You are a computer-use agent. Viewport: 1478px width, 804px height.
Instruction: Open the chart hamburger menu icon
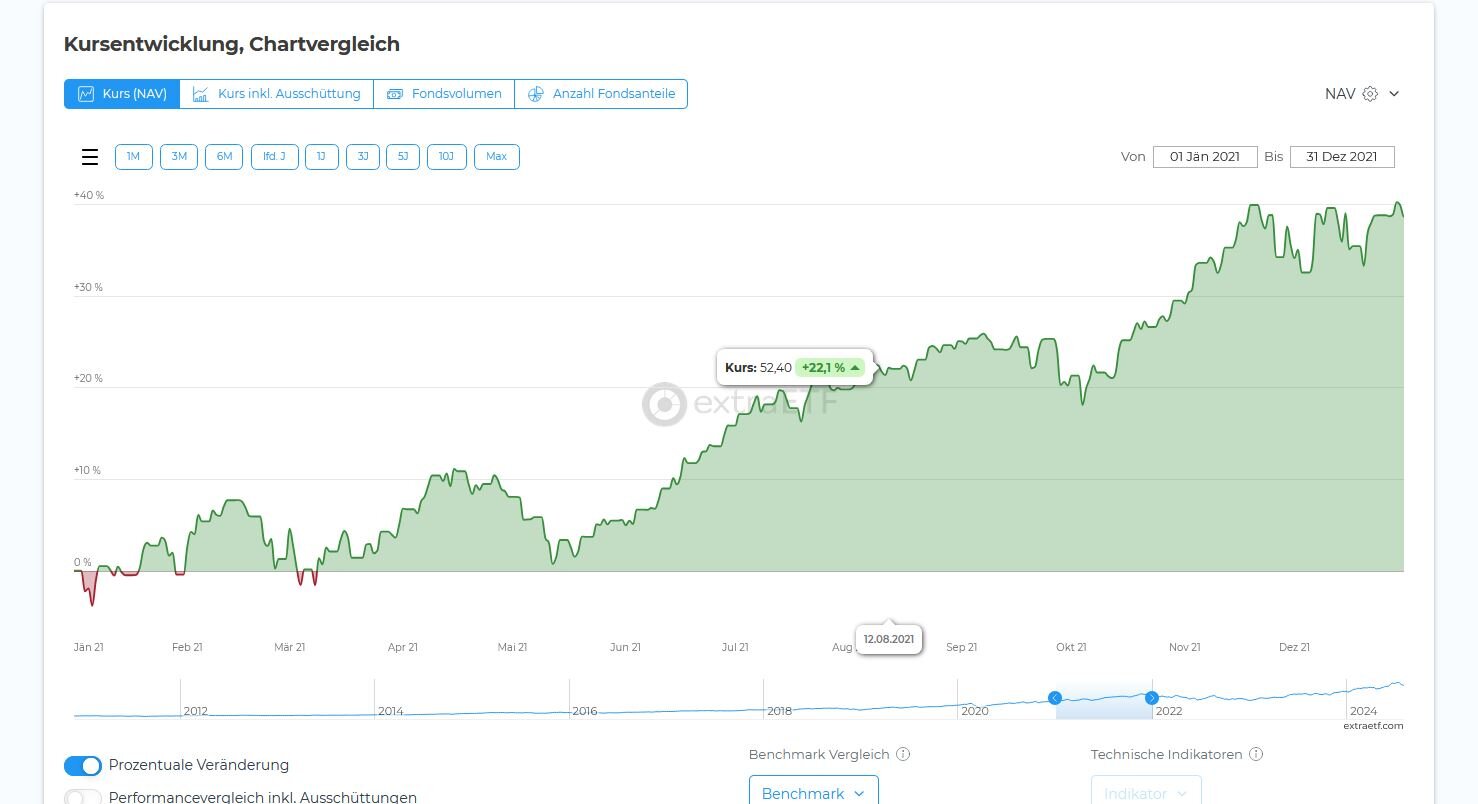click(90, 157)
